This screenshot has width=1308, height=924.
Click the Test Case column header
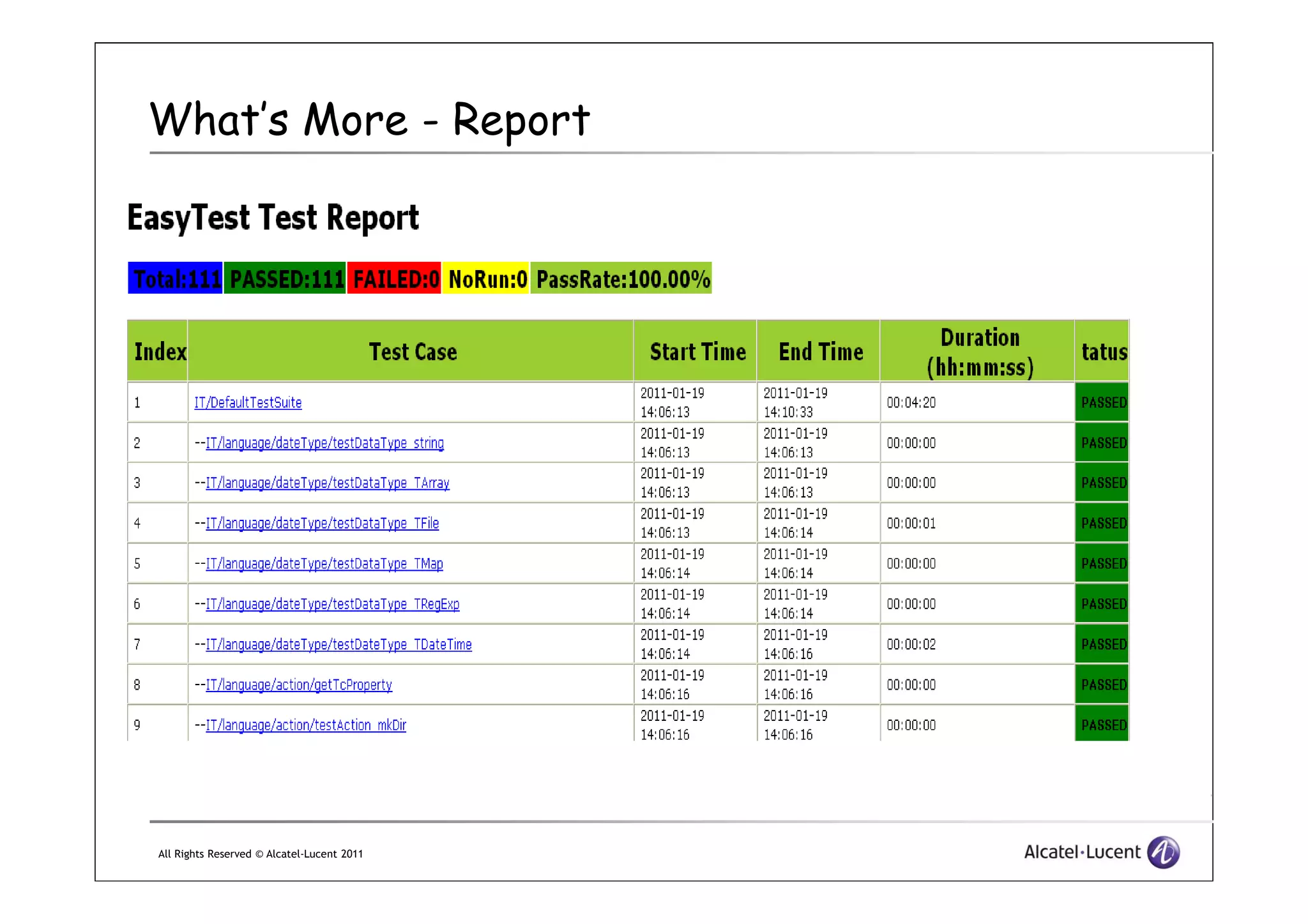click(411, 351)
